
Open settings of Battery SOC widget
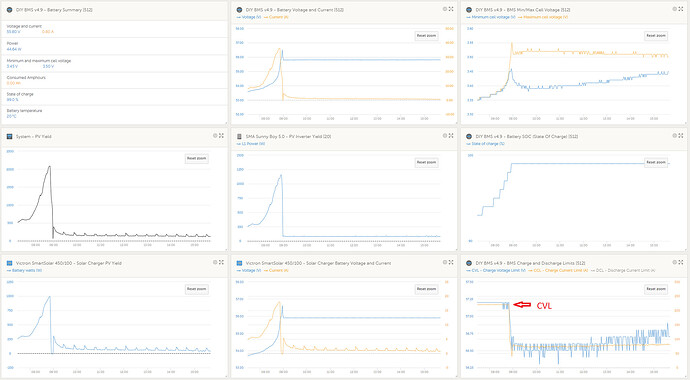coord(675,135)
